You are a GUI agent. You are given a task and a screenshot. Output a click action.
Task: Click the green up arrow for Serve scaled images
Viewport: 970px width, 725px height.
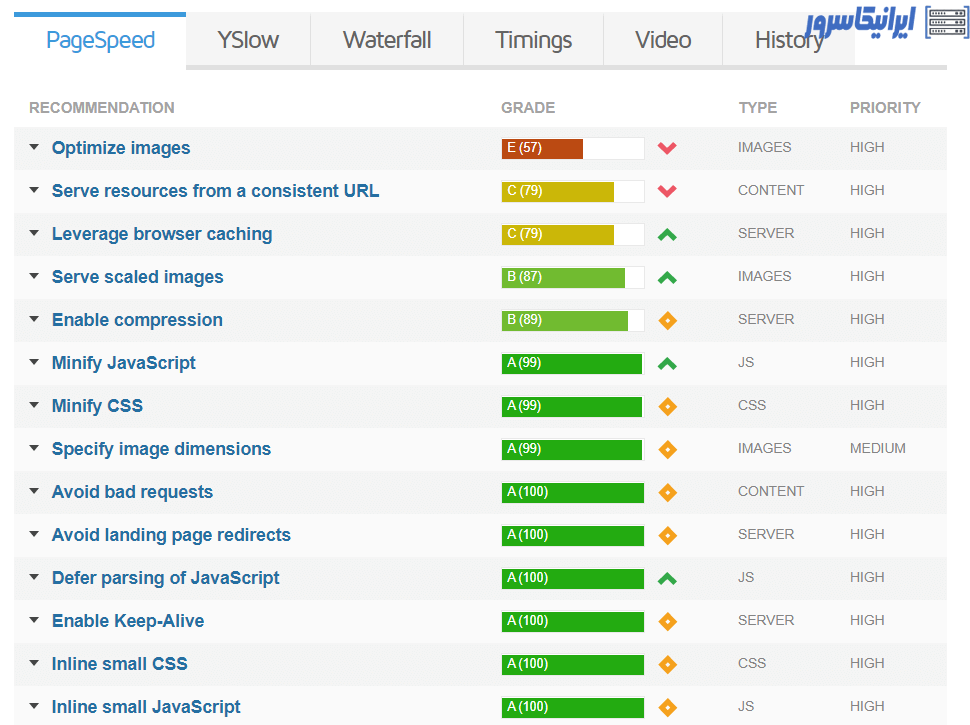[x=667, y=277]
